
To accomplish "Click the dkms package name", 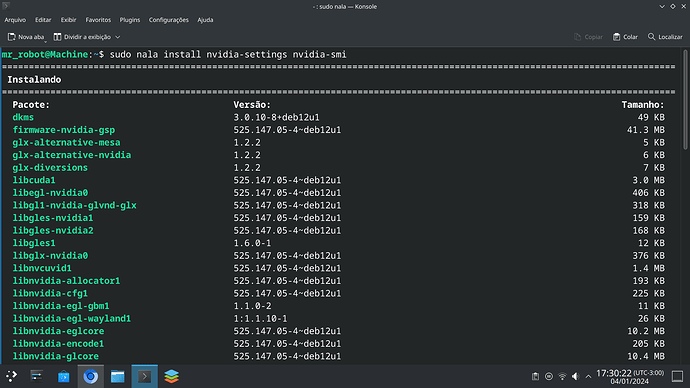I will click(23, 117).
